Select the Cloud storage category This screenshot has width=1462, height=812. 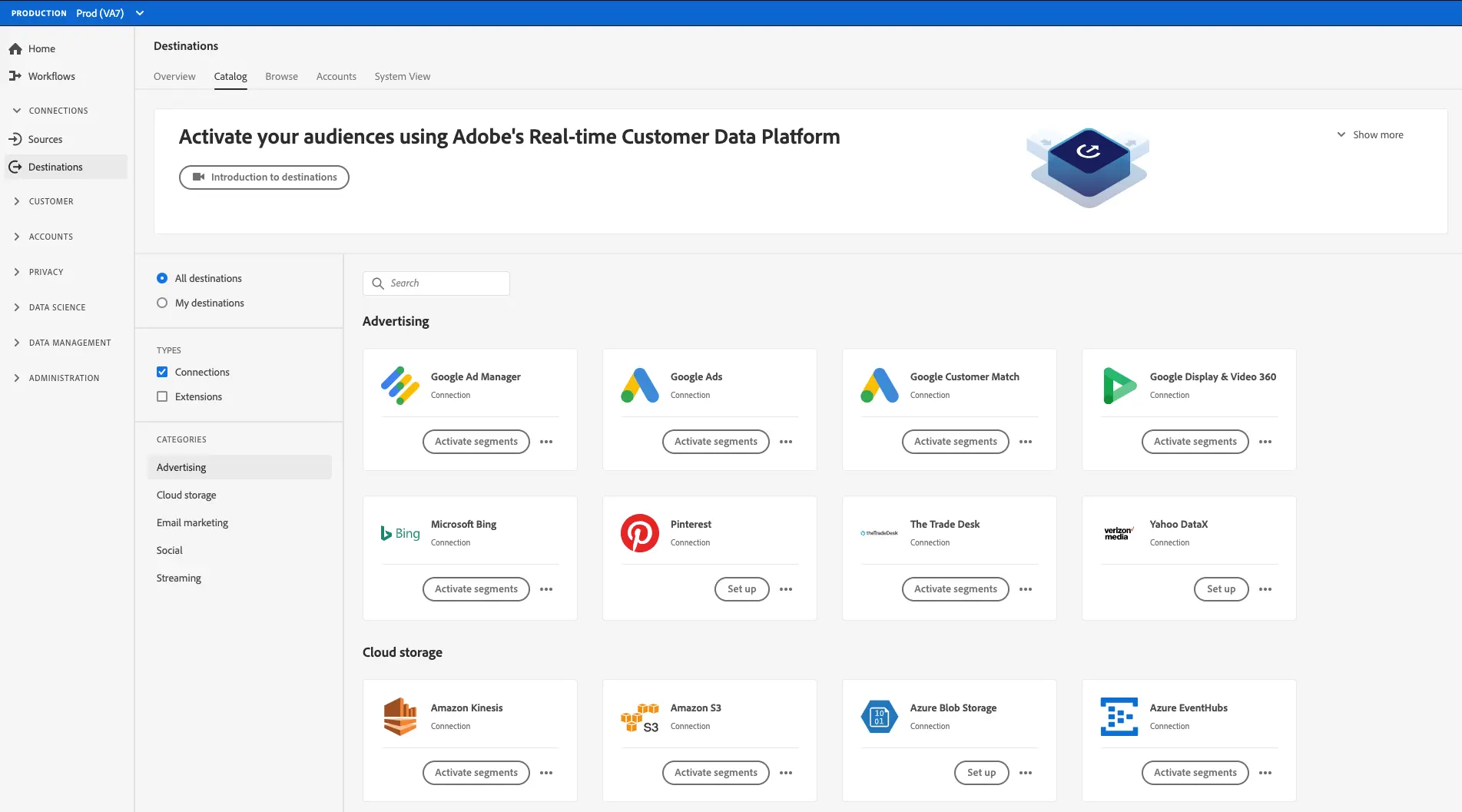click(240, 495)
